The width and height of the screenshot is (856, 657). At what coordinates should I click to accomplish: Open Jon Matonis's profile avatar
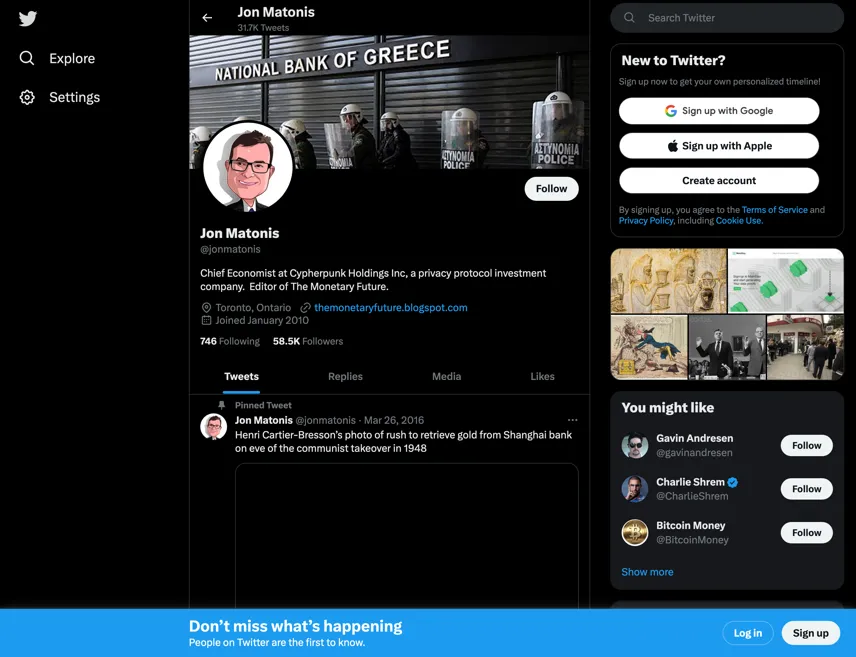click(x=248, y=167)
